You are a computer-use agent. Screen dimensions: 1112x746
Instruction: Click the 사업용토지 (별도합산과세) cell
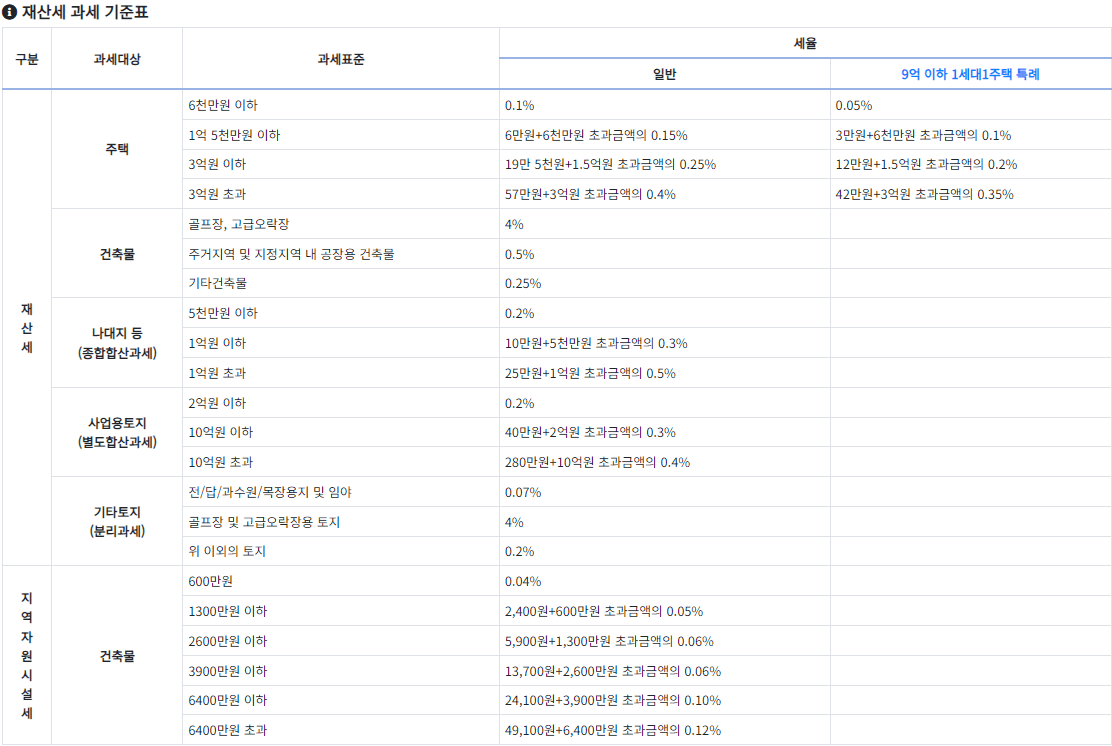click(x=117, y=432)
